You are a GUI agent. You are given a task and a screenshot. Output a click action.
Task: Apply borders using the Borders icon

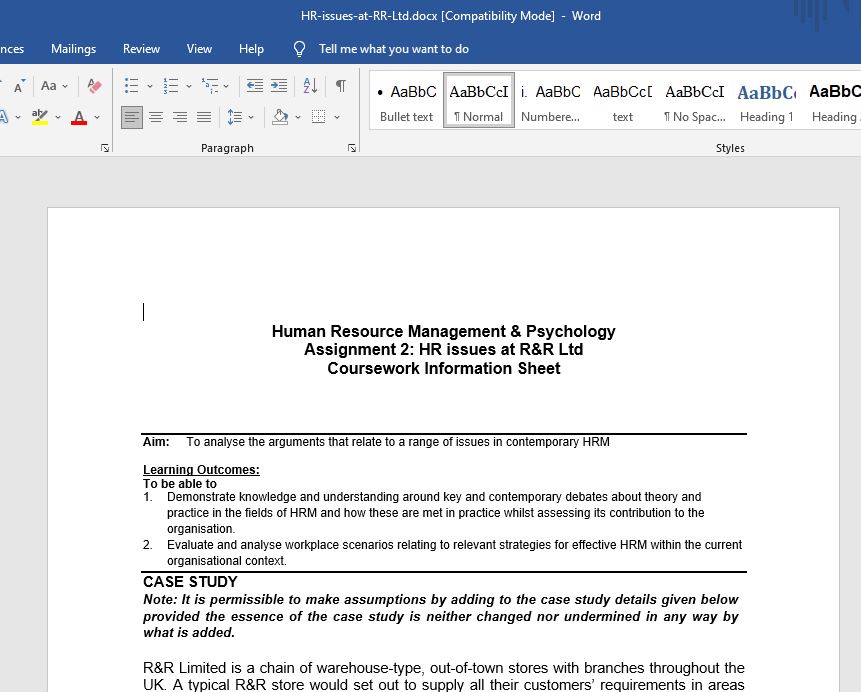(318, 117)
